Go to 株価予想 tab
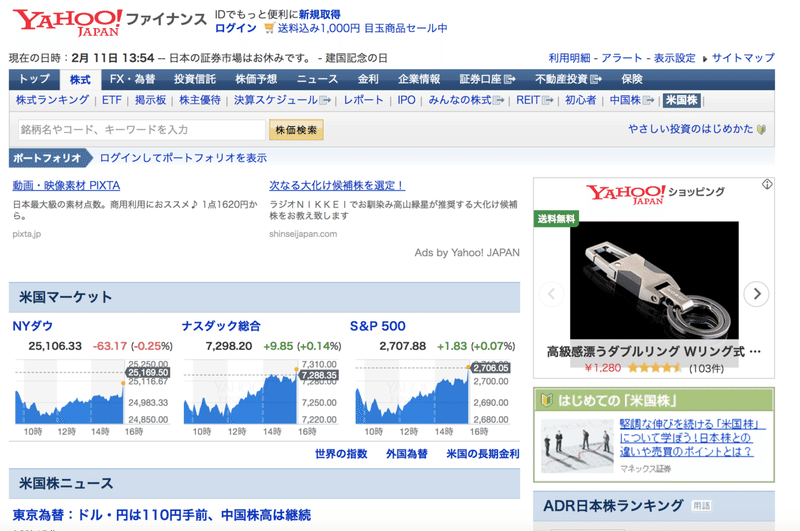The width and height of the screenshot is (800, 531). (x=256, y=79)
